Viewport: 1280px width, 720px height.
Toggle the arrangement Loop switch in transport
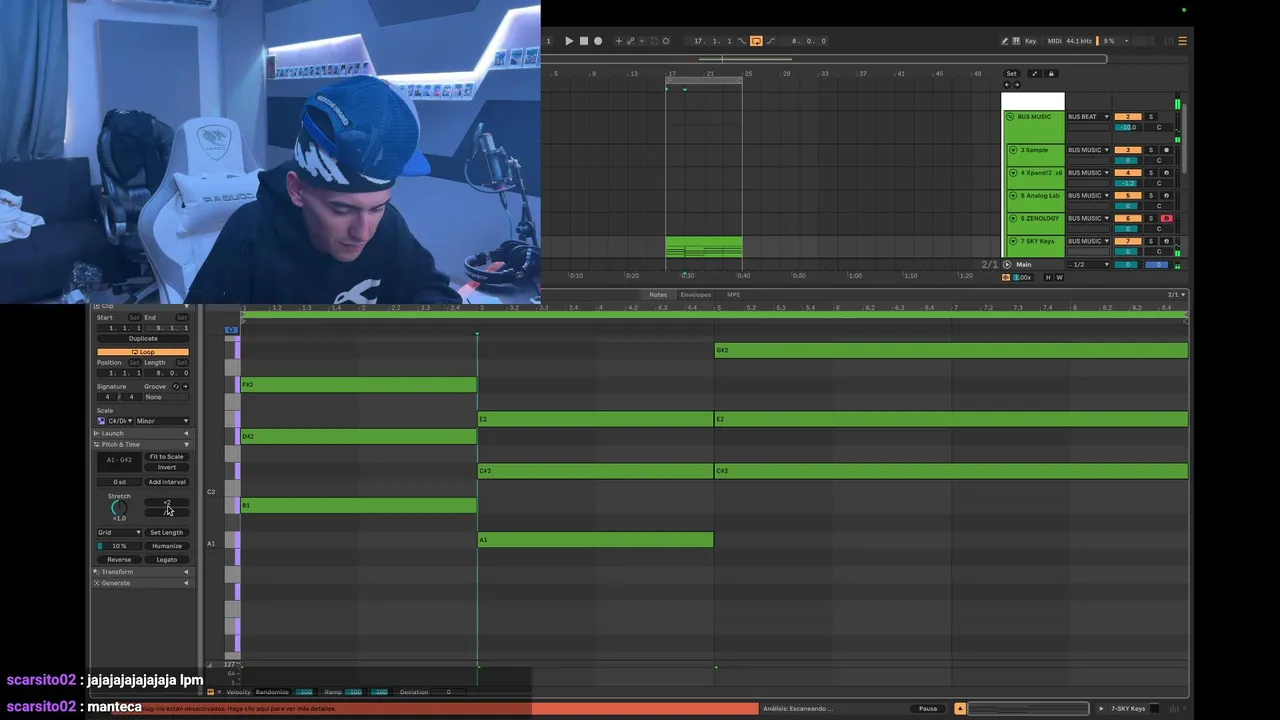coord(756,41)
